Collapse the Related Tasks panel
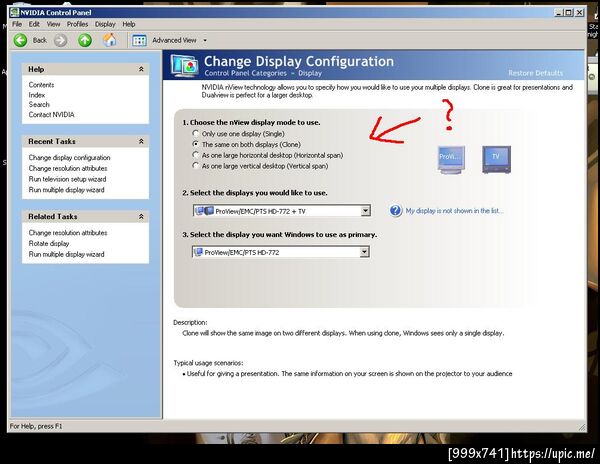Image resolution: width=600 pixels, height=464 pixels. click(x=141, y=217)
